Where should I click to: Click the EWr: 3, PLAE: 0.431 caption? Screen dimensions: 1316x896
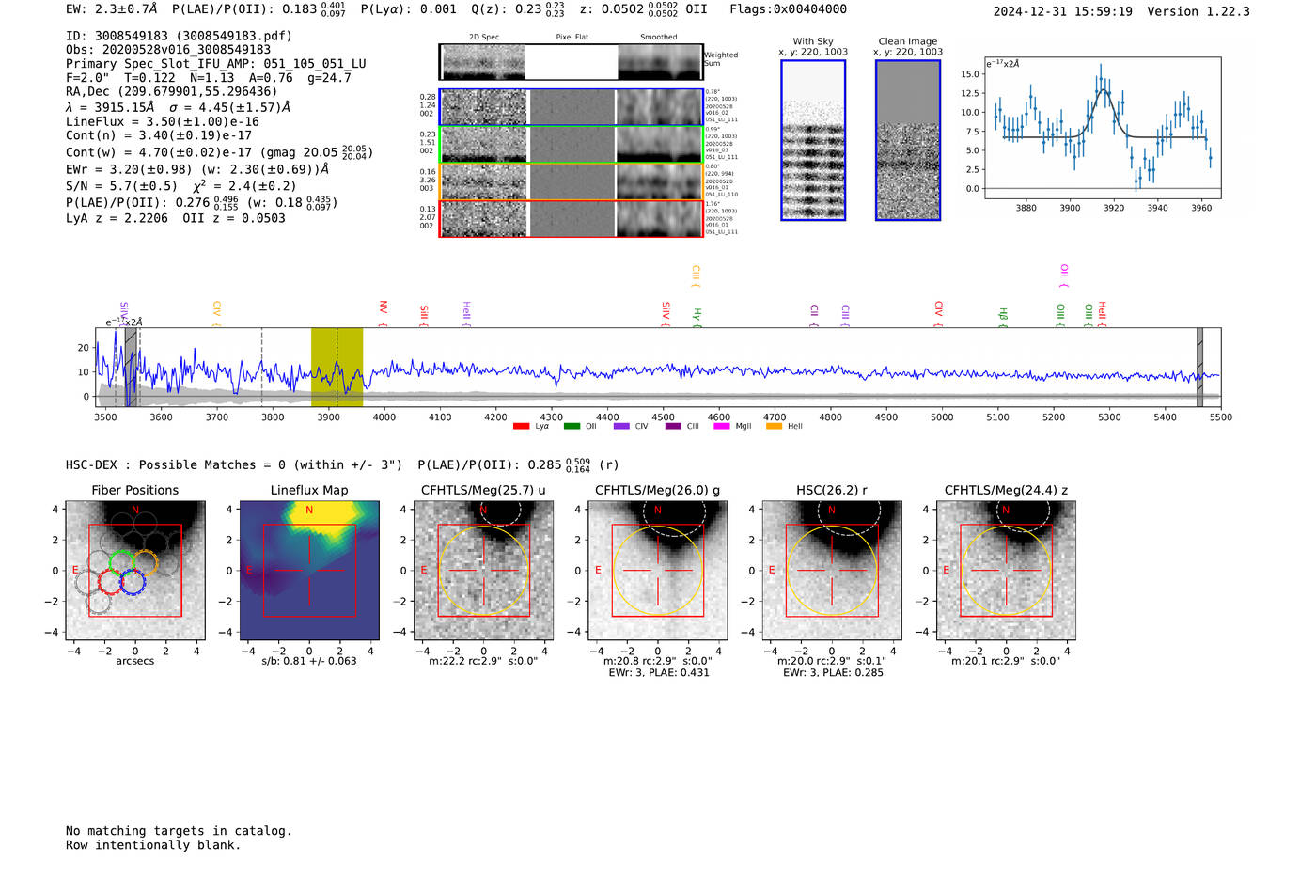coord(658,672)
